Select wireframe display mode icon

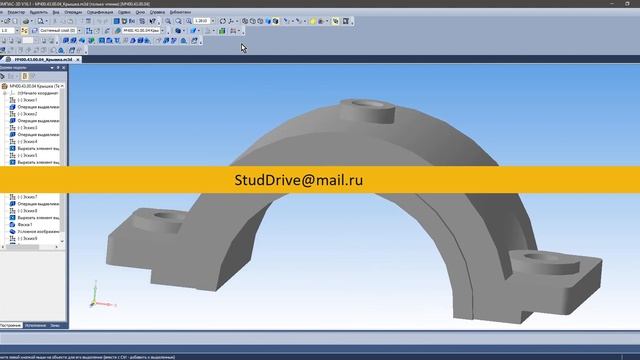[245, 21]
